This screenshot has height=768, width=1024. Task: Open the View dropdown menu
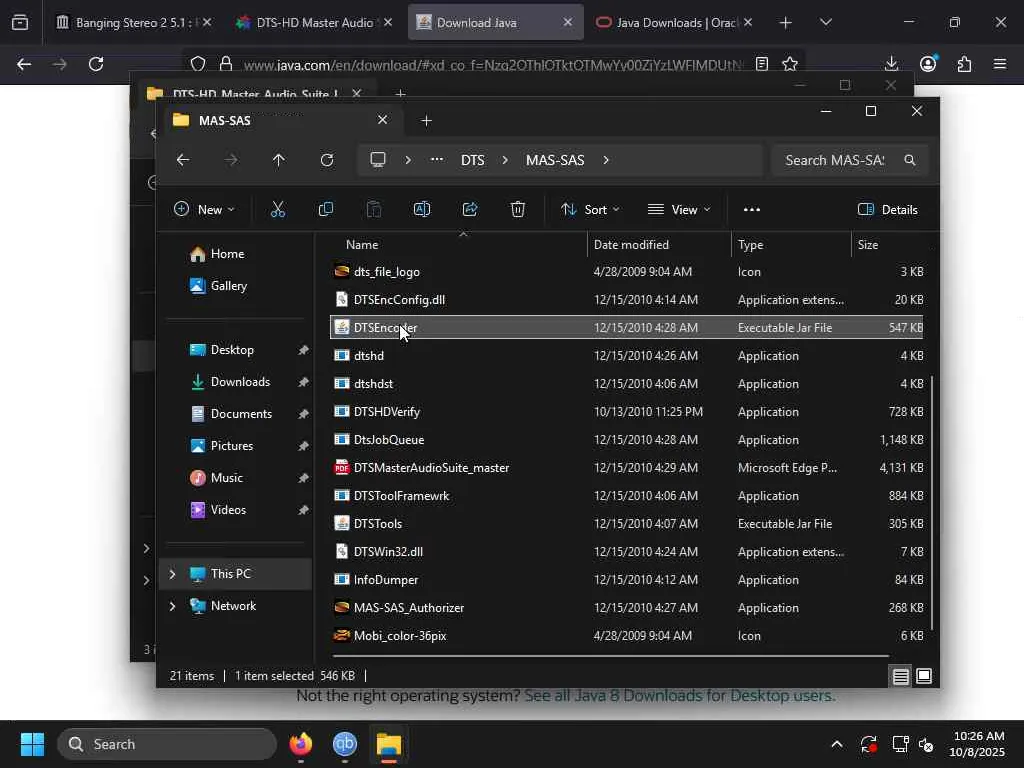tap(679, 210)
